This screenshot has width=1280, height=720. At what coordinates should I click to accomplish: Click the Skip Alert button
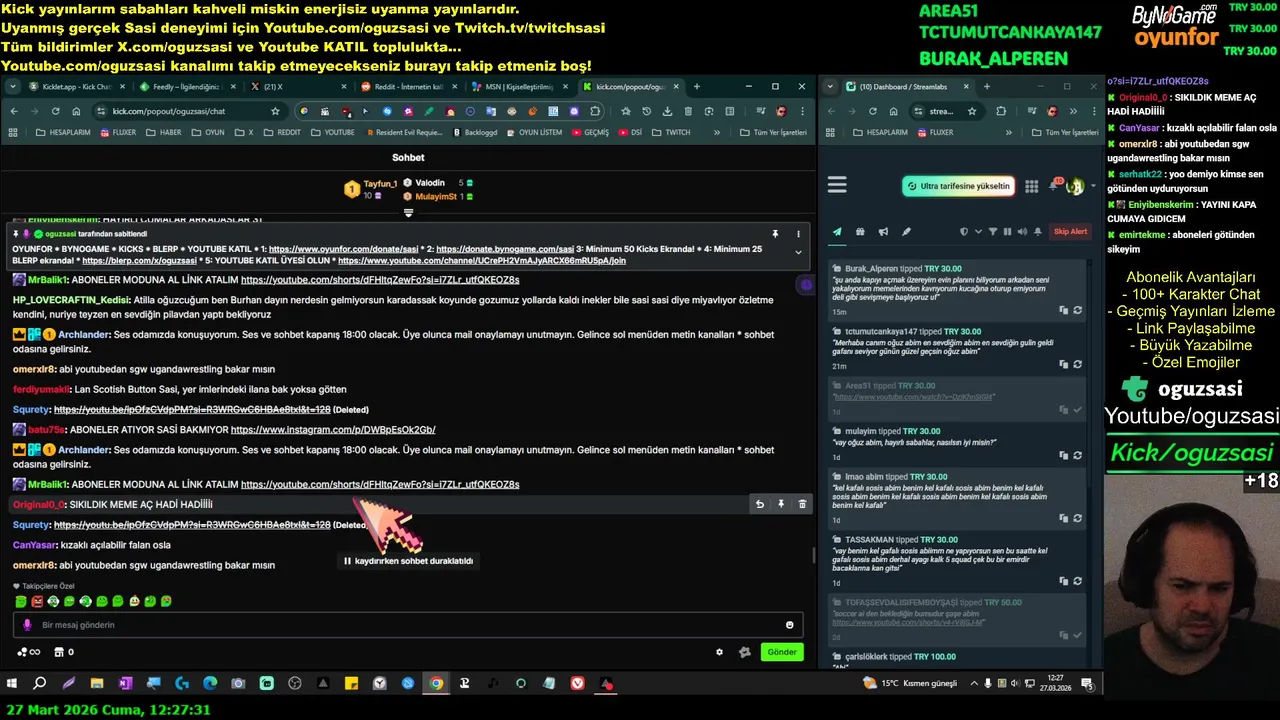(1070, 232)
